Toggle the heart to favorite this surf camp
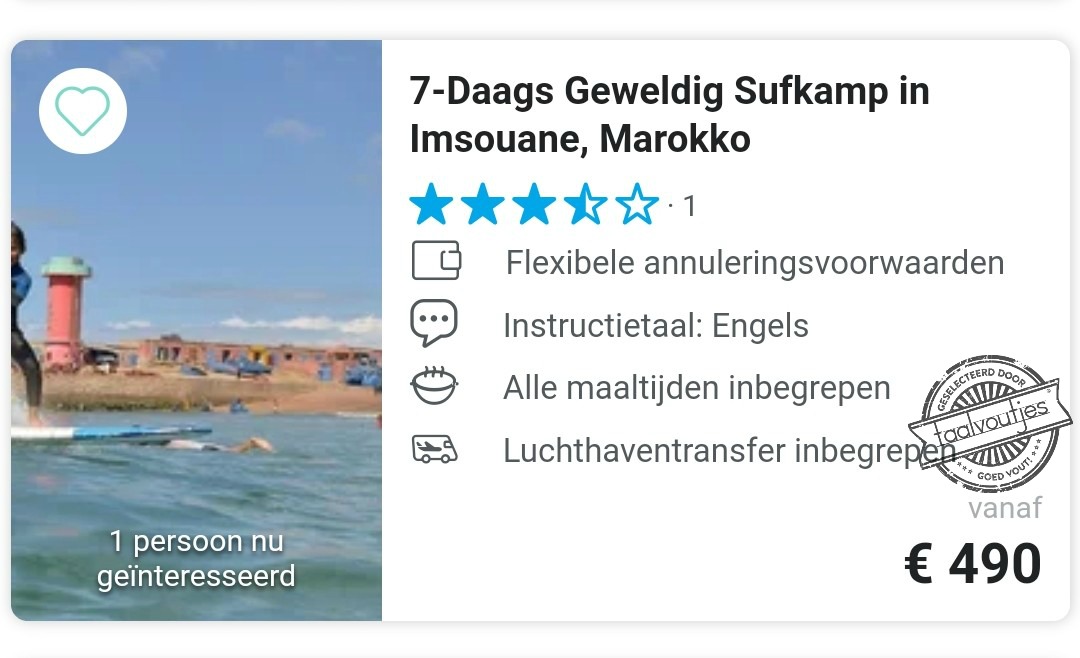1080x658 pixels. tap(82, 110)
